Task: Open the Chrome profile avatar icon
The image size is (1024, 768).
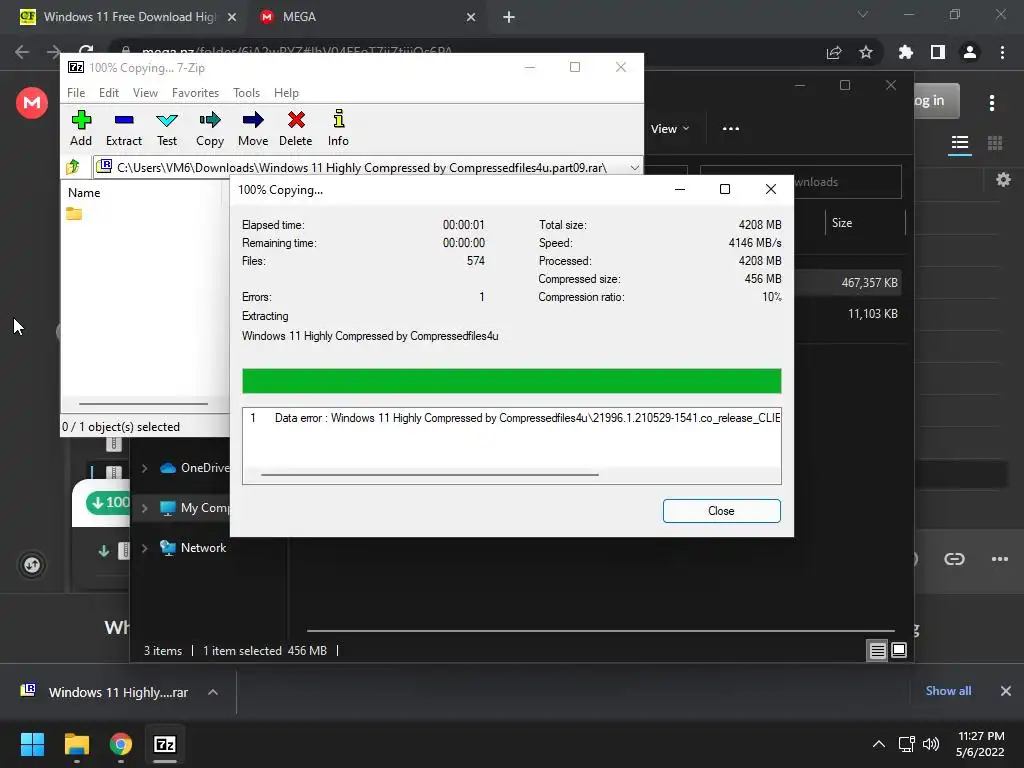Action: coord(970,52)
